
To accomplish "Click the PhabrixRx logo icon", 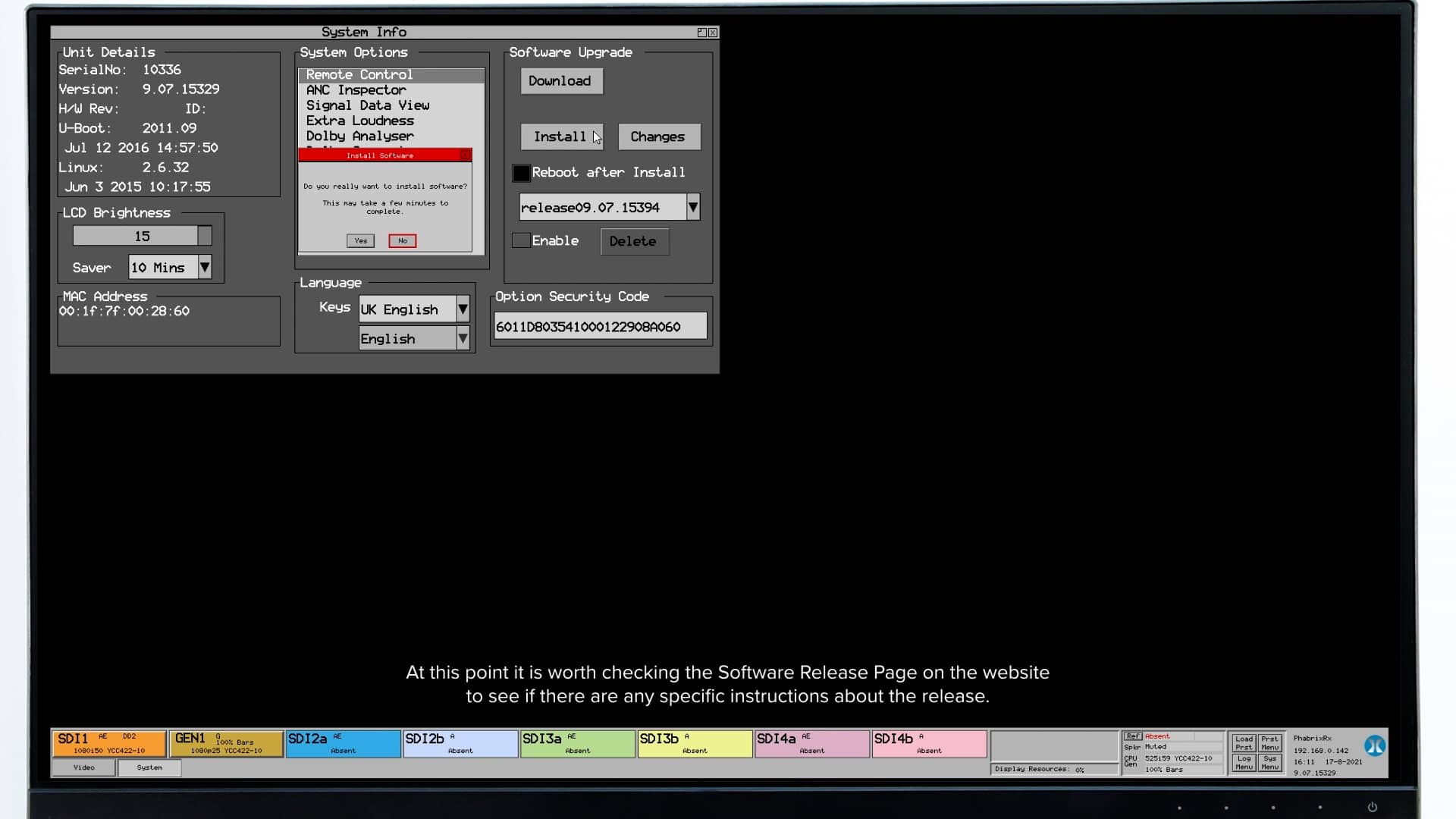I will [x=1376, y=745].
